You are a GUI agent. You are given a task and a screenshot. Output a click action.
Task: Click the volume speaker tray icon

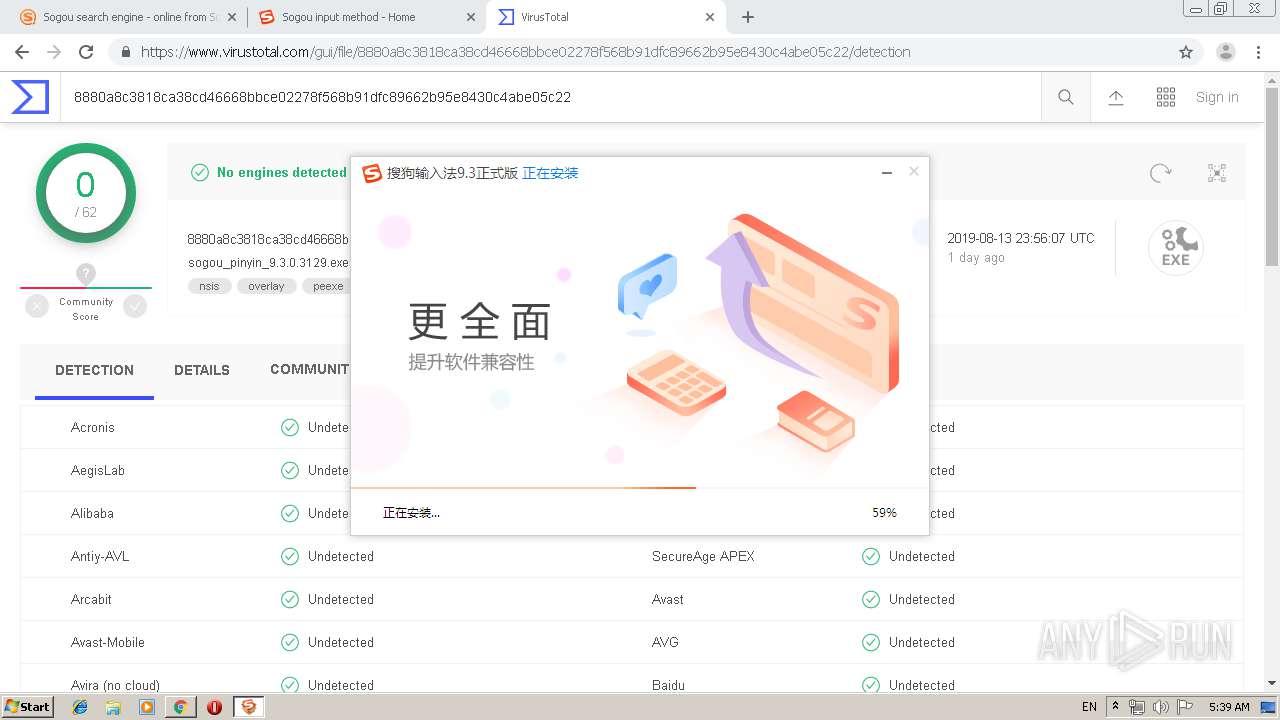pyautogui.click(x=1161, y=707)
